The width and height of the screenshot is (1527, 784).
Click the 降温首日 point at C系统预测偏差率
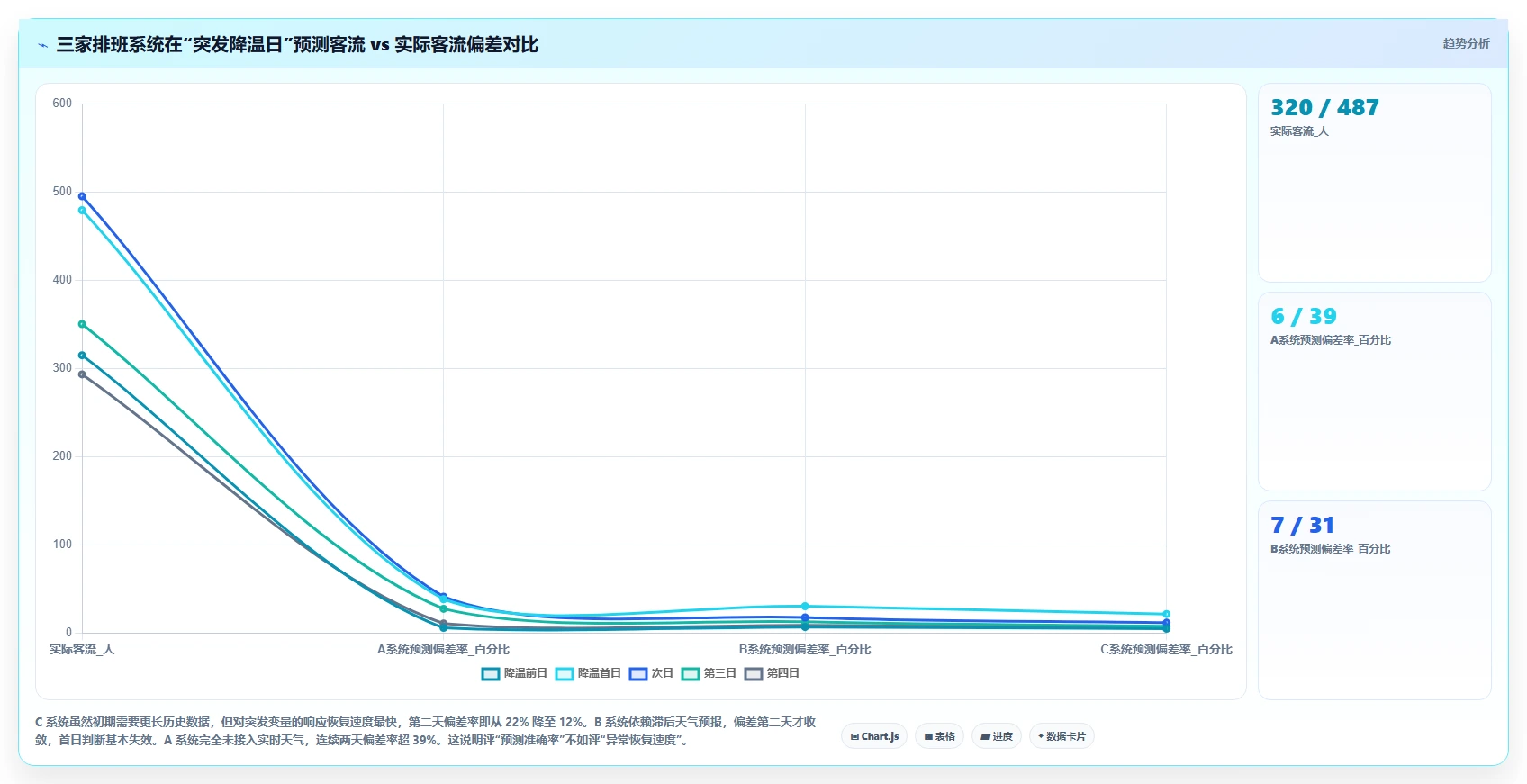coord(1167,615)
